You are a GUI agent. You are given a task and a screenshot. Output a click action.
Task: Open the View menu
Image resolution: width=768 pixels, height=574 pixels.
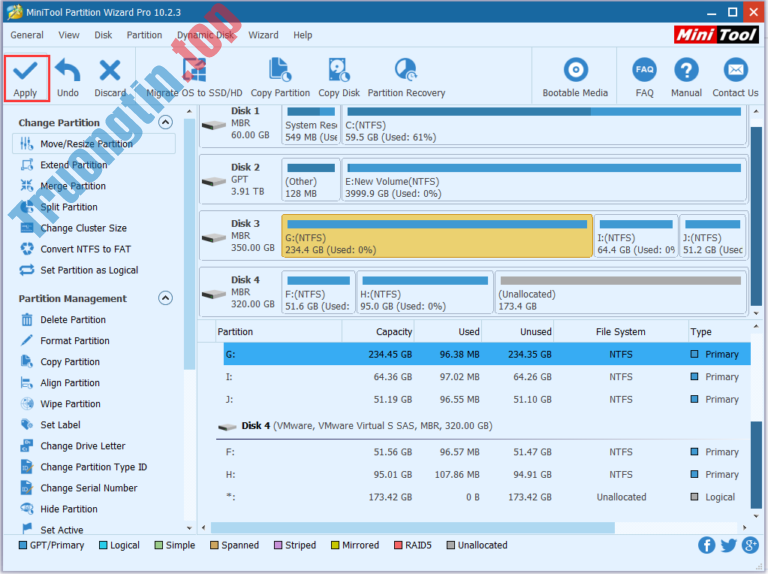point(69,35)
